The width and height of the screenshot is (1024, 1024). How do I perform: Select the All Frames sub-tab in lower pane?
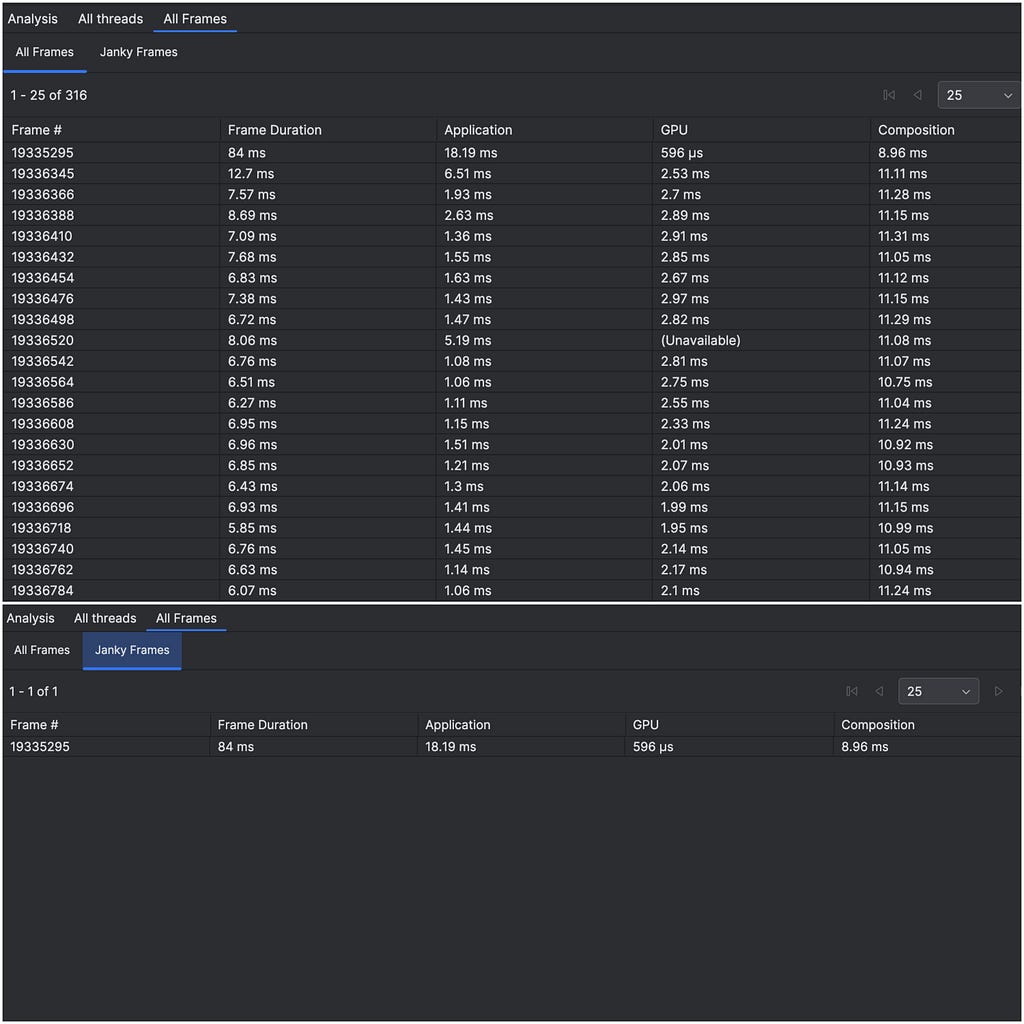coord(42,650)
